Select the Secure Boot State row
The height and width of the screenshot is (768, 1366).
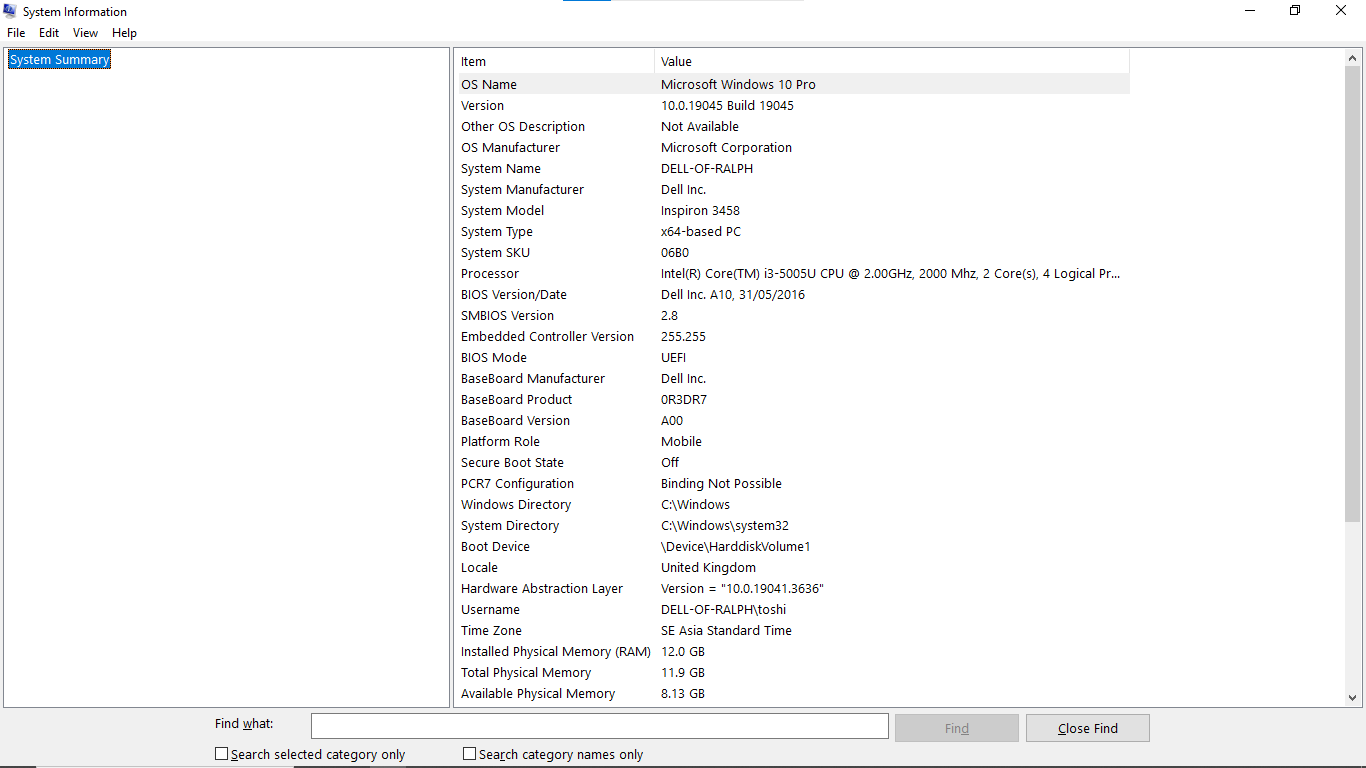pos(794,463)
